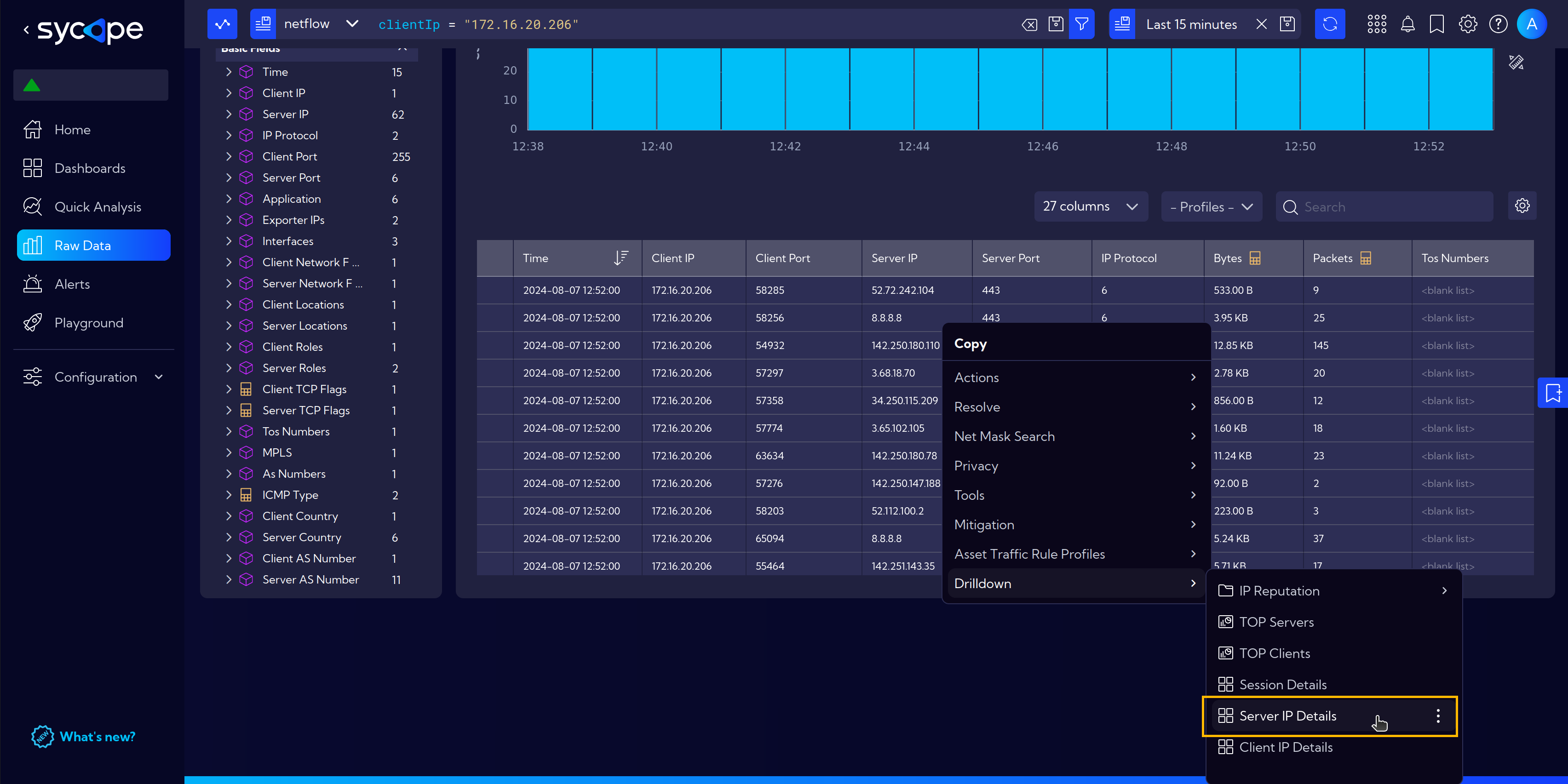This screenshot has width=1568, height=784.
Task: Open table settings gear icon
Action: tap(1522, 206)
